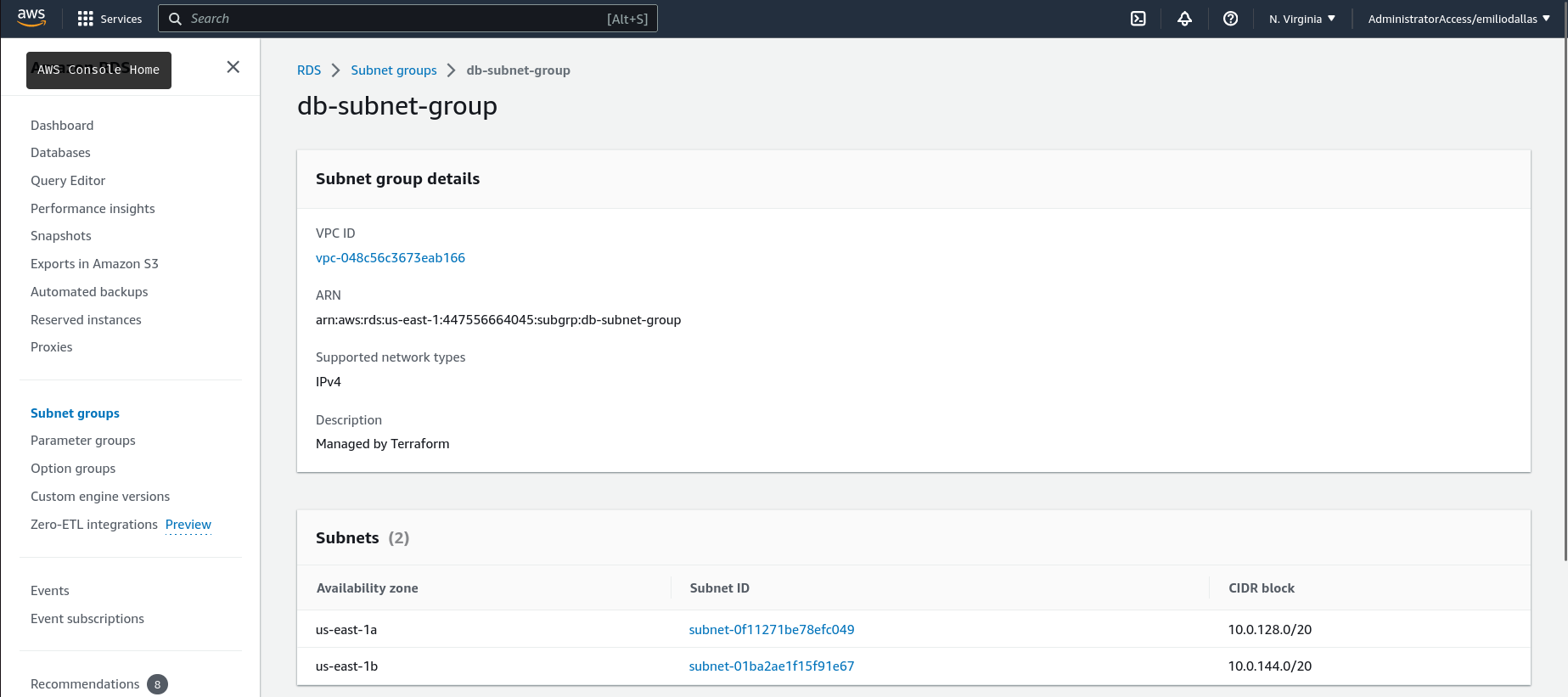Close the RDS navigation sidebar

[x=233, y=67]
